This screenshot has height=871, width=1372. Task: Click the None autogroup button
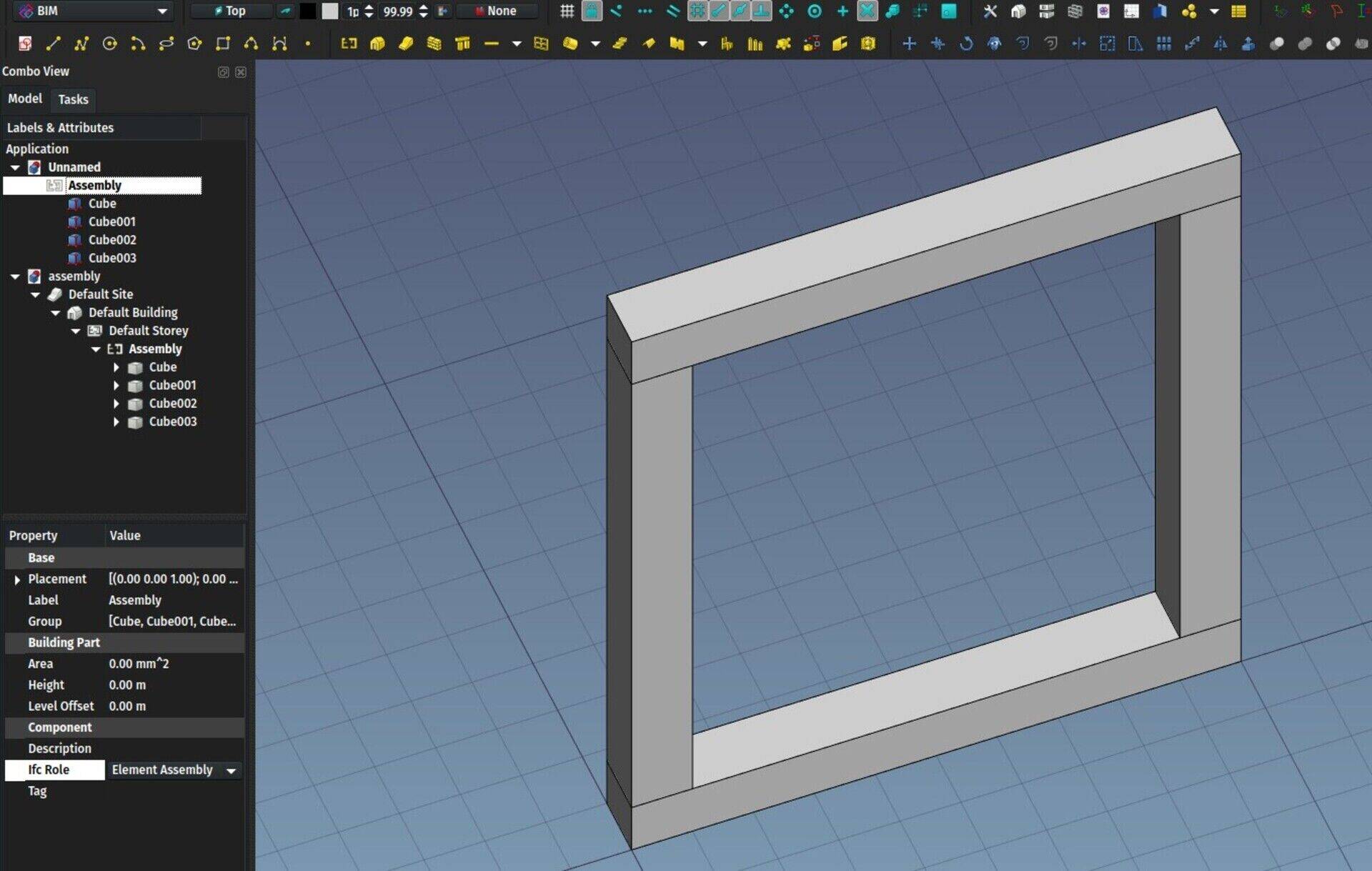click(496, 11)
